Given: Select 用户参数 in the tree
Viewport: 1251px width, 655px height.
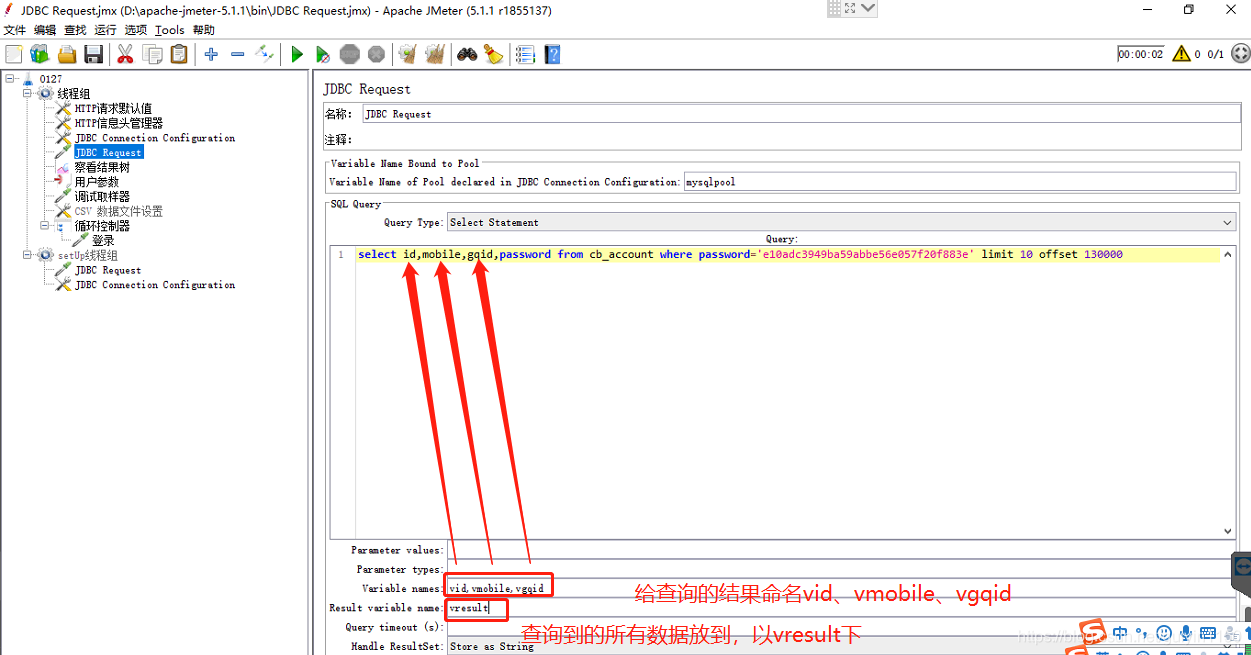Looking at the screenshot, I should 97,182.
